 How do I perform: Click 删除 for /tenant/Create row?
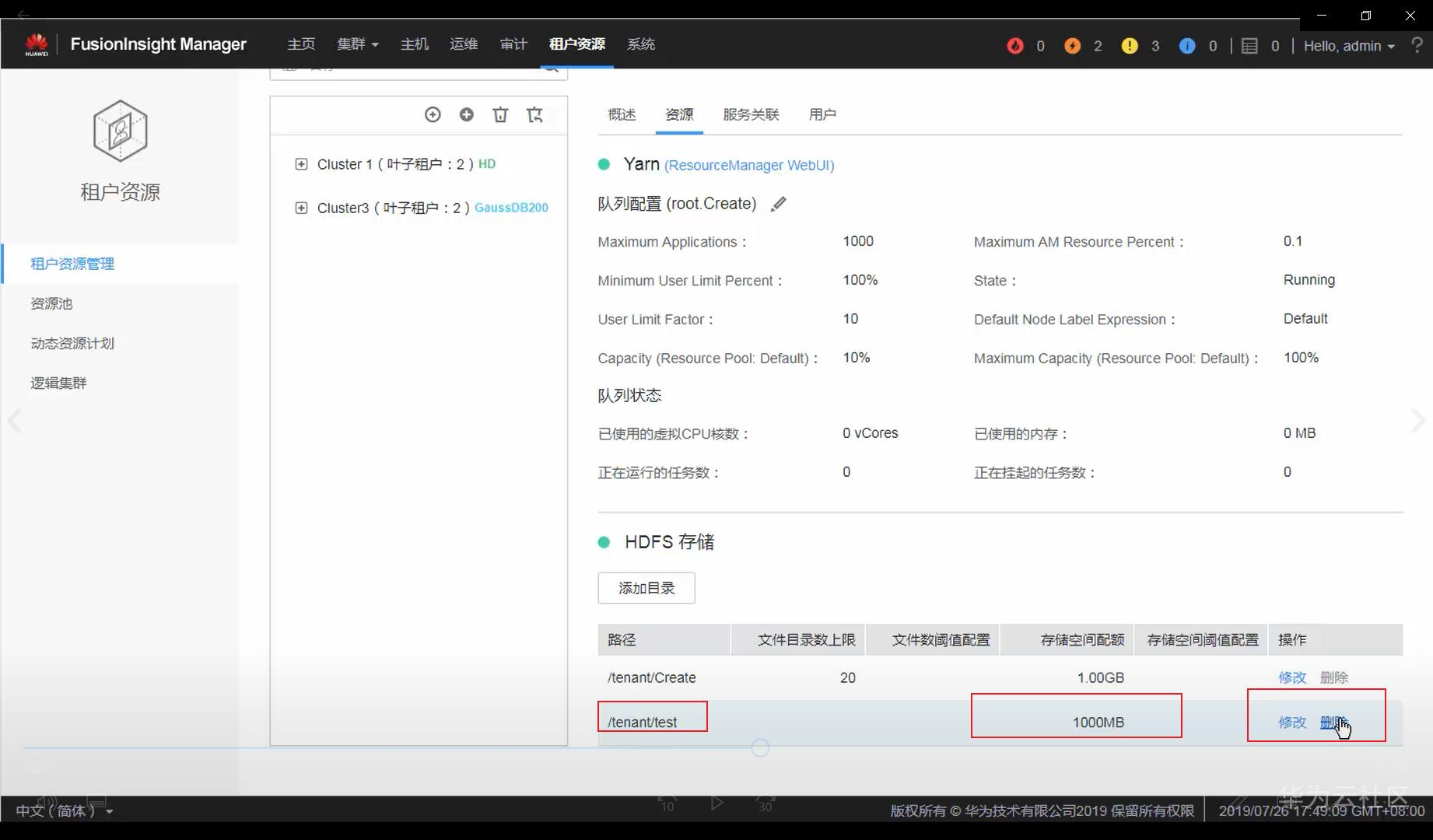pos(1334,677)
